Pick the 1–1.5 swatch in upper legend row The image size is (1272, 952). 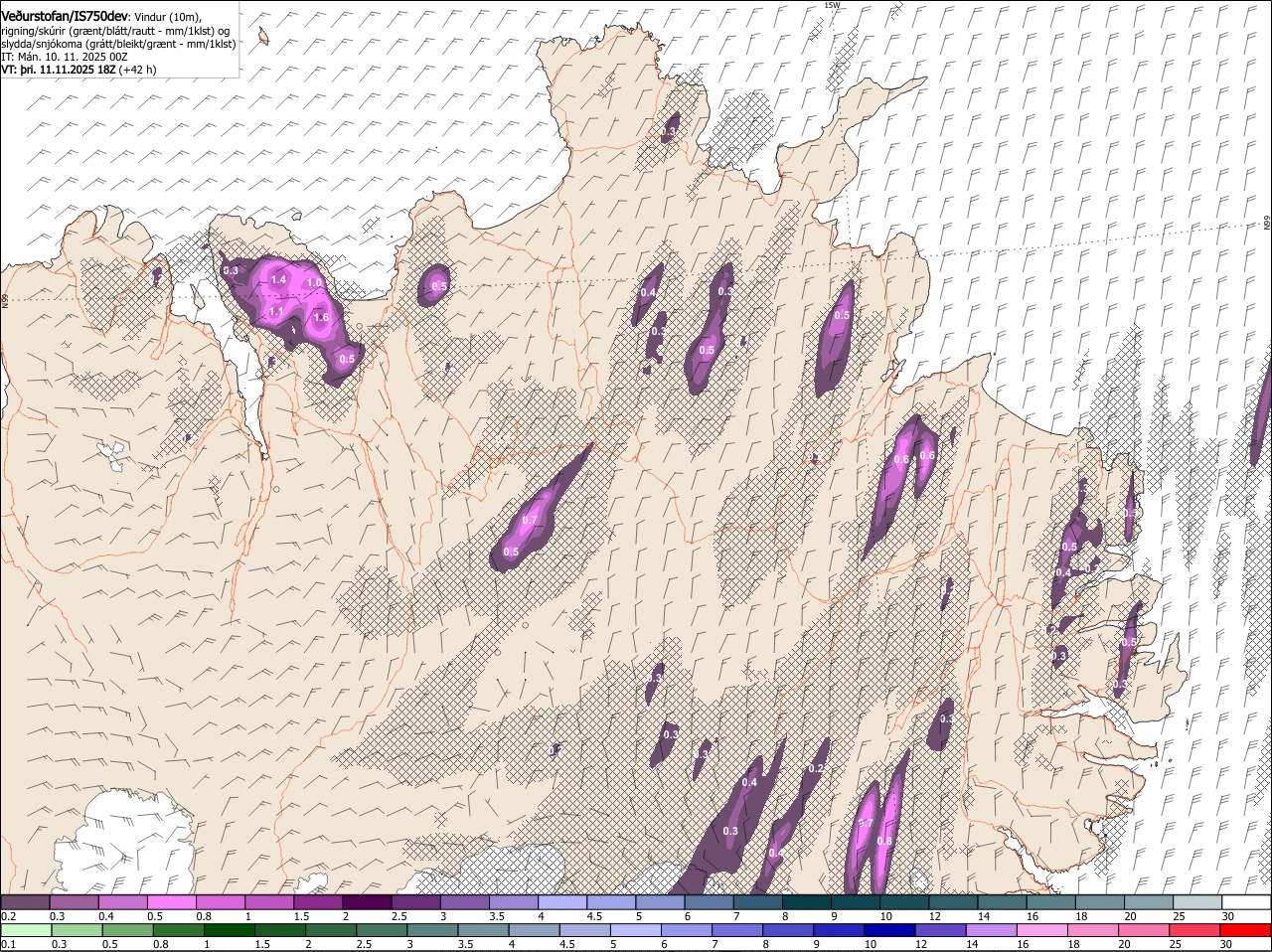coord(268,902)
